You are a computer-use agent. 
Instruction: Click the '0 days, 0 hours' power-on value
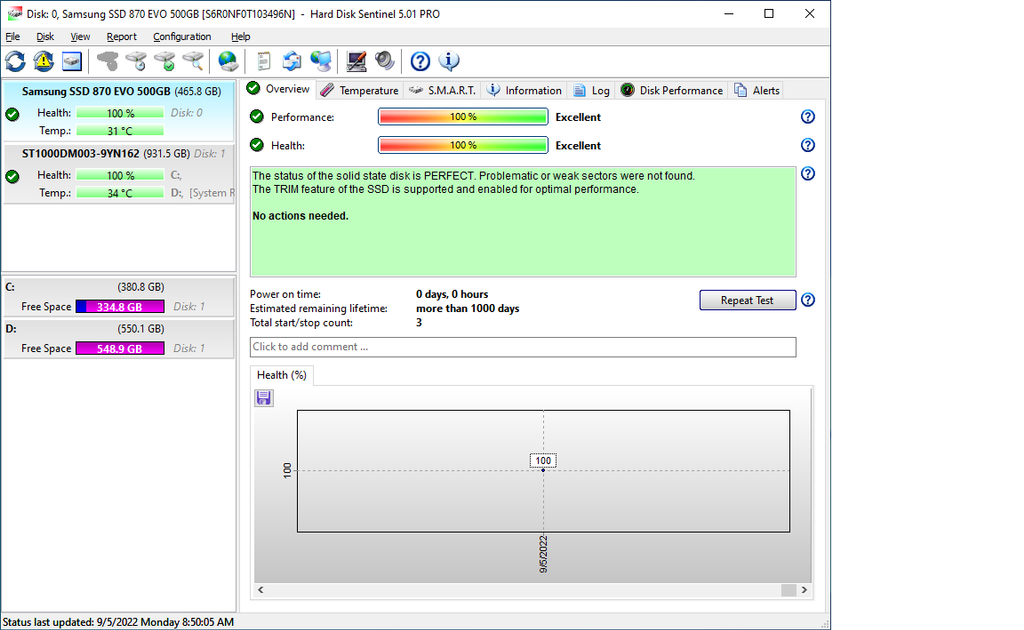(x=452, y=294)
